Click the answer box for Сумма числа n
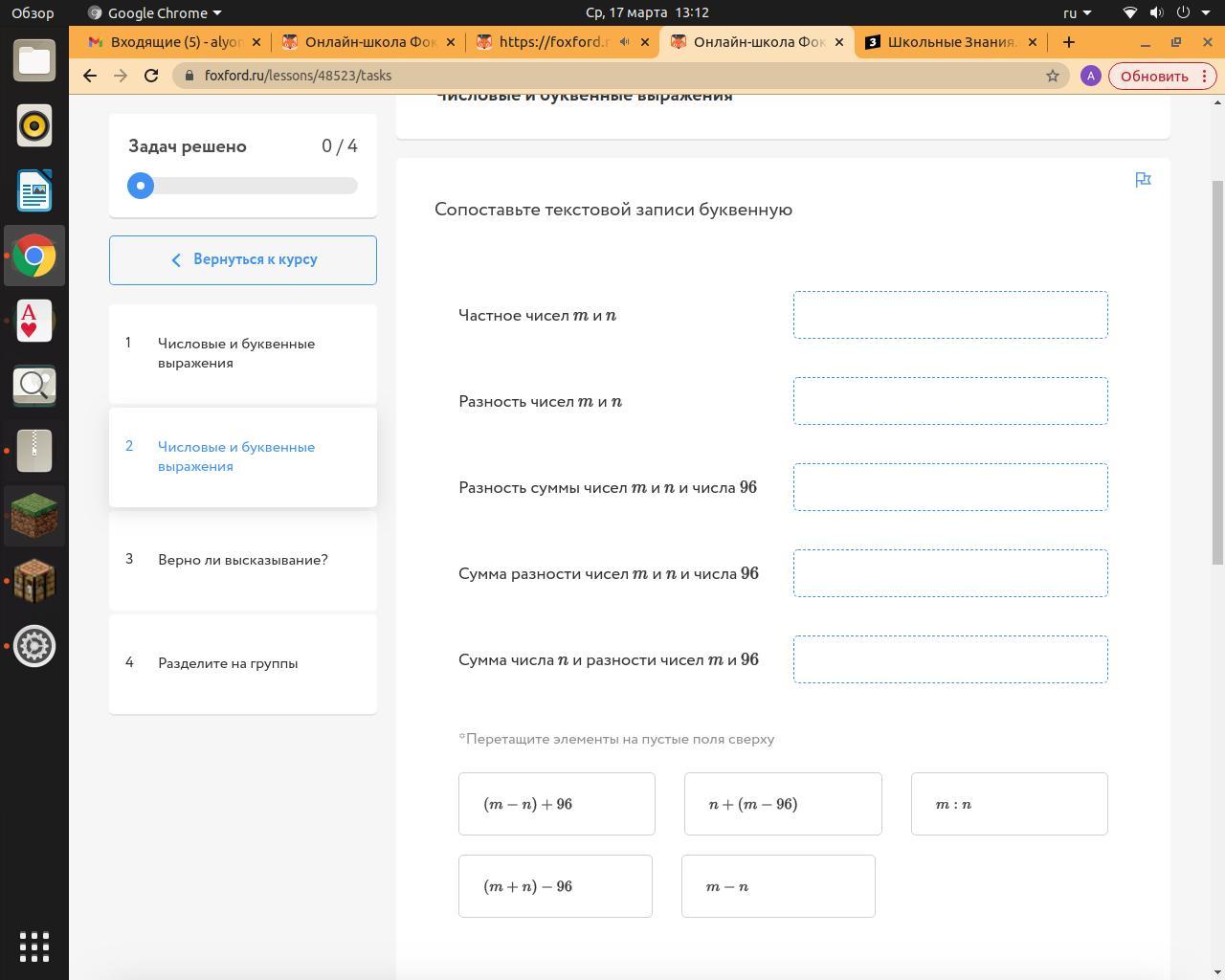The width and height of the screenshot is (1225, 980). coord(950,659)
